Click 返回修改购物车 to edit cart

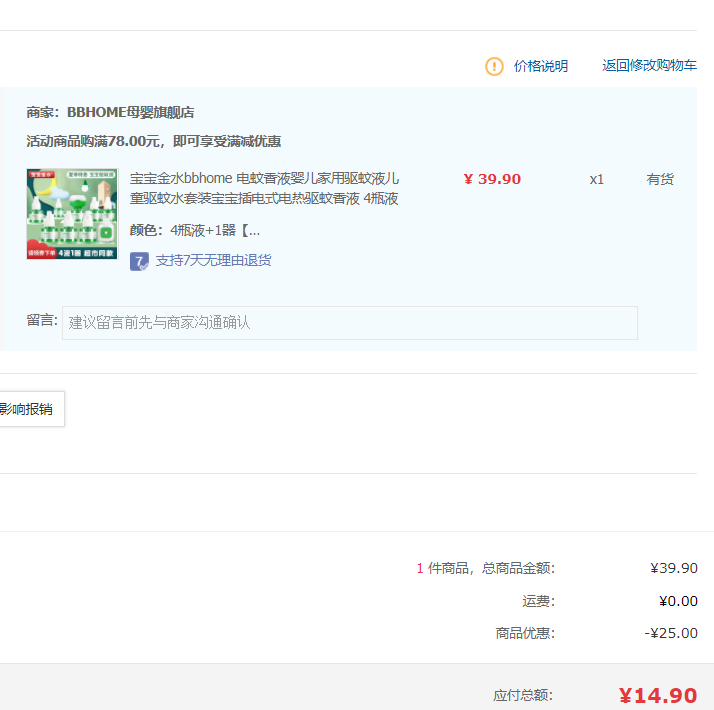click(649, 66)
